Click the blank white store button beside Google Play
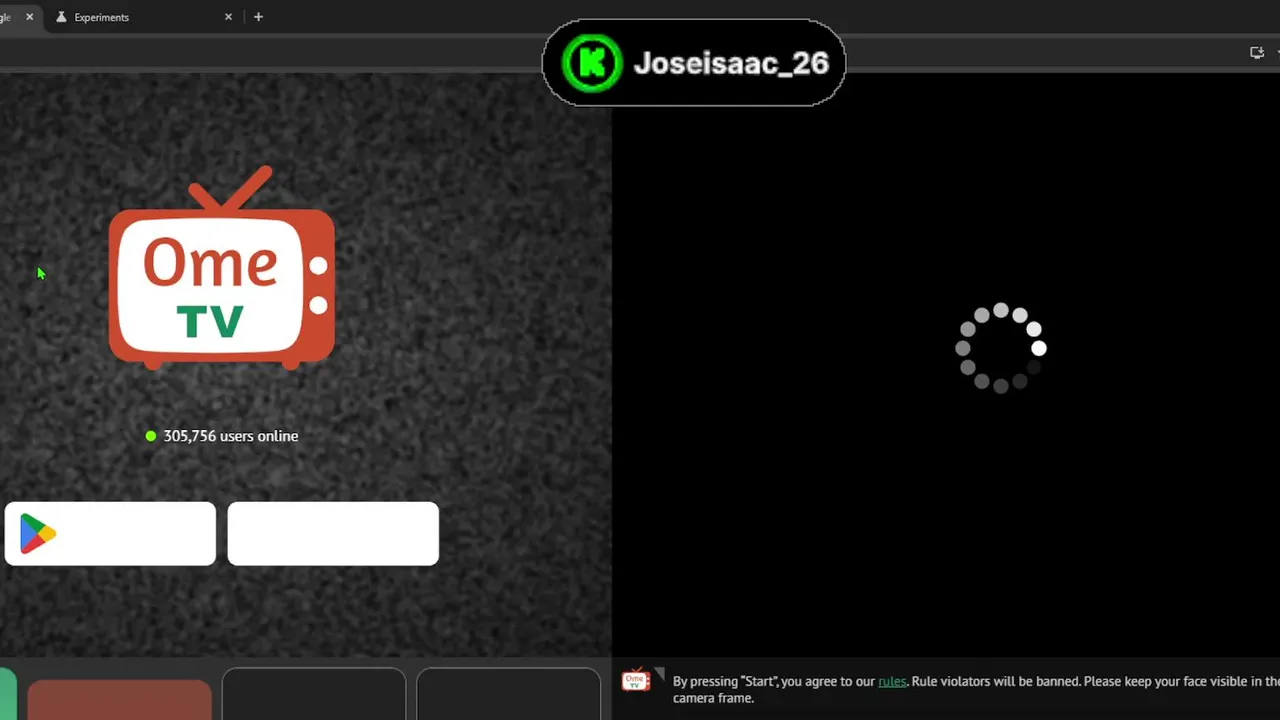The width and height of the screenshot is (1280, 720). [x=333, y=534]
